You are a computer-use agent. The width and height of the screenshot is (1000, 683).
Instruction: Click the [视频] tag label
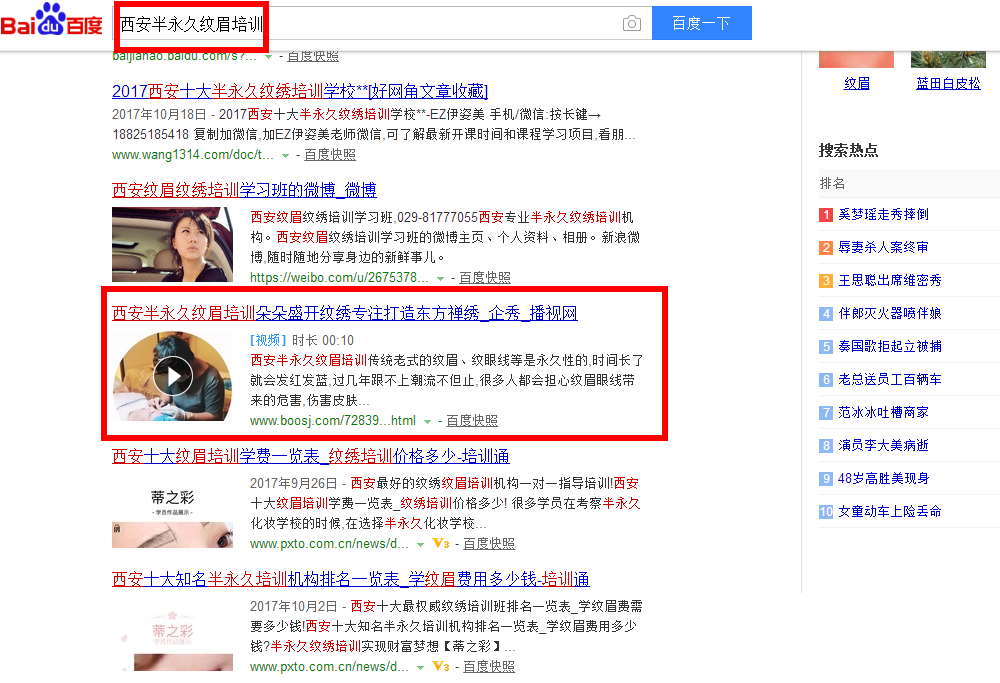tap(268, 341)
